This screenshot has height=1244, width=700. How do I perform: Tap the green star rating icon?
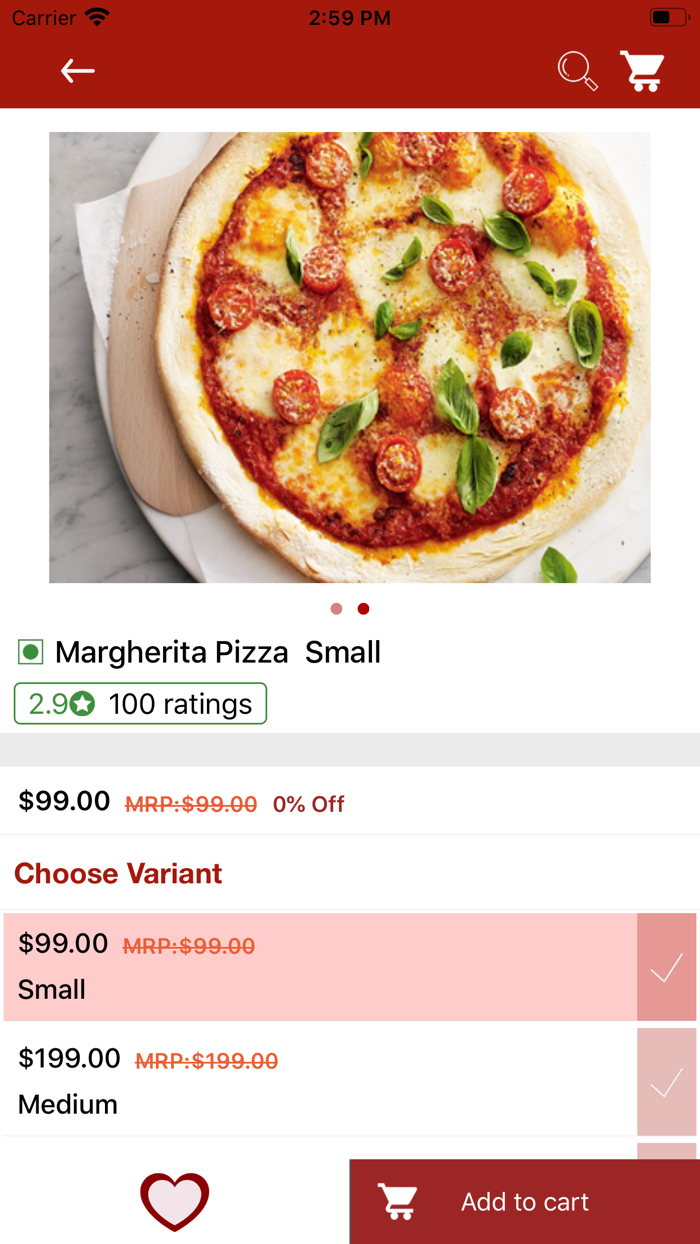pos(83,705)
